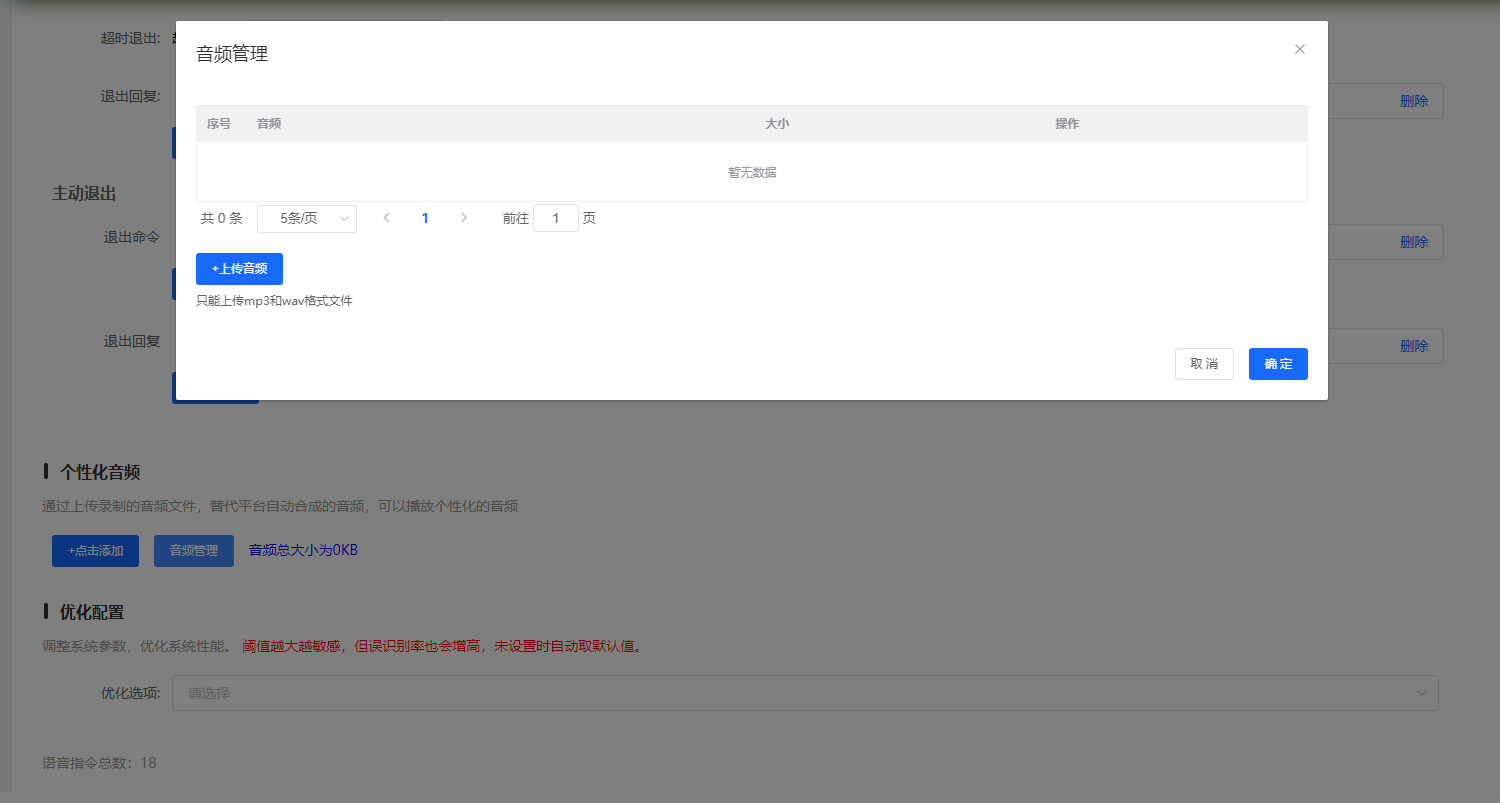This screenshot has height=803, width=1500.
Task: Click 点击添加 under 个性化音频
Action: pyautogui.click(x=95, y=550)
